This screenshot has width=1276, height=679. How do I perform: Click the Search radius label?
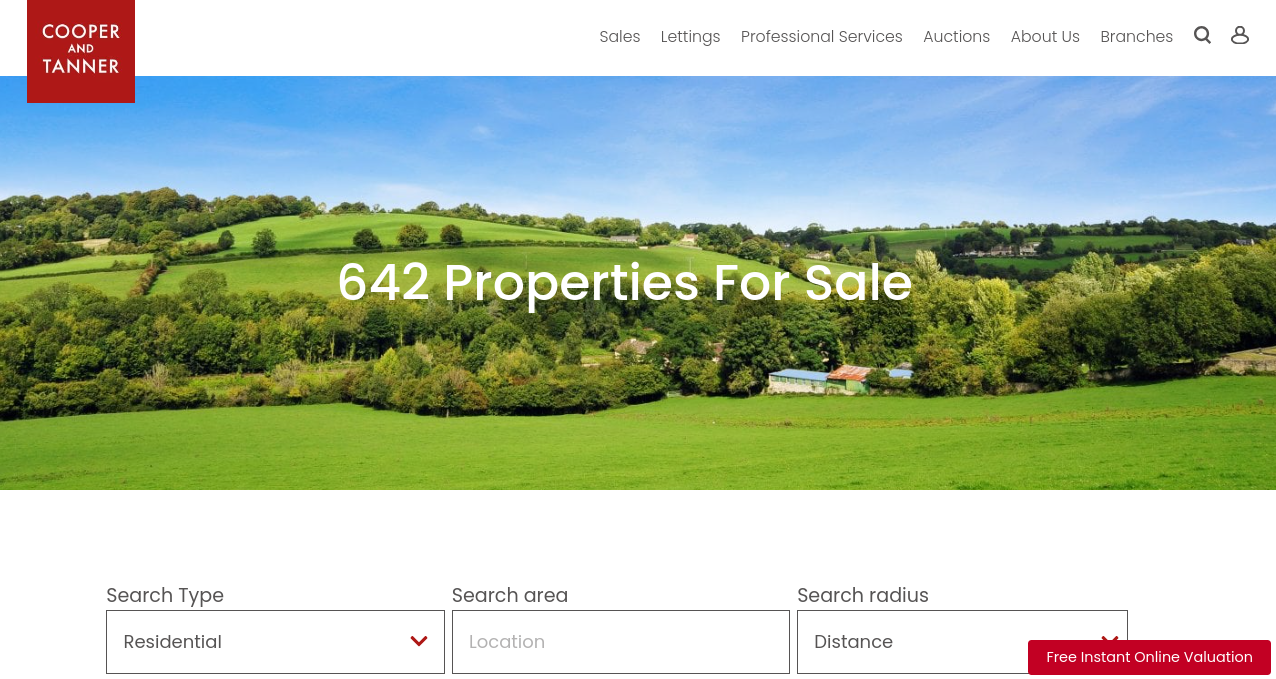pos(863,595)
